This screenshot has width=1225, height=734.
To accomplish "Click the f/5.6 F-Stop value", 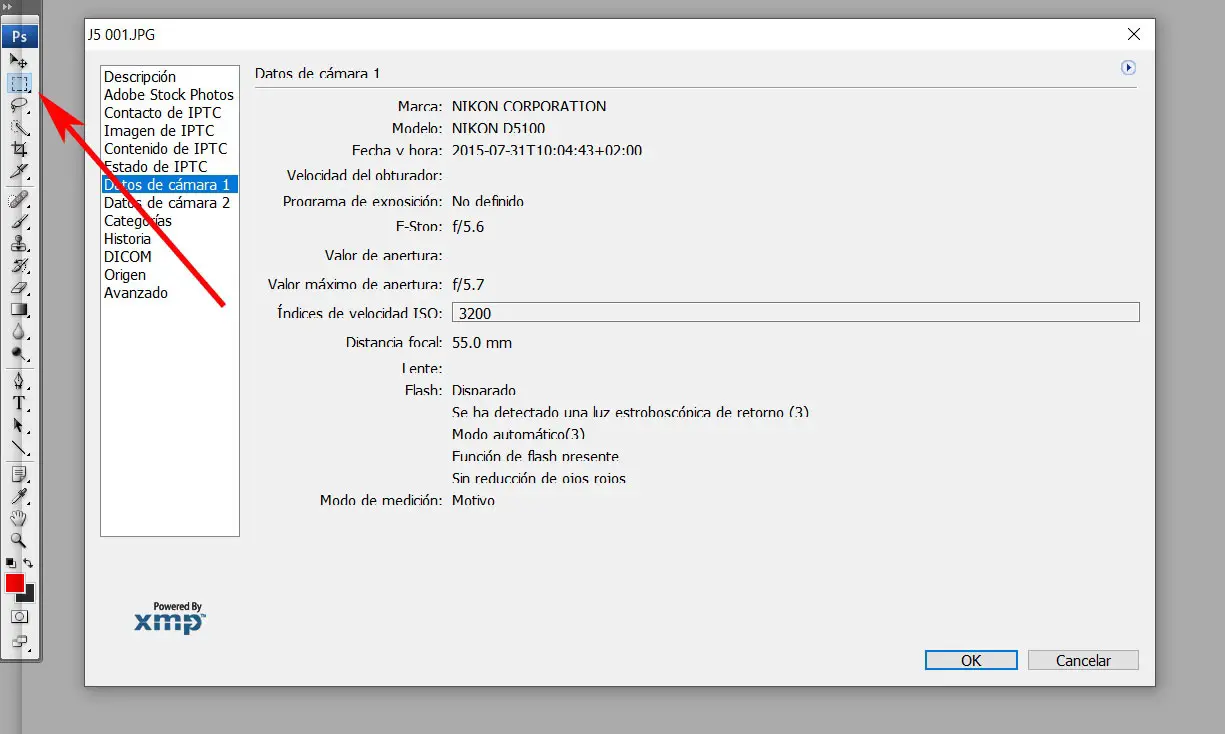I will tap(468, 227).
